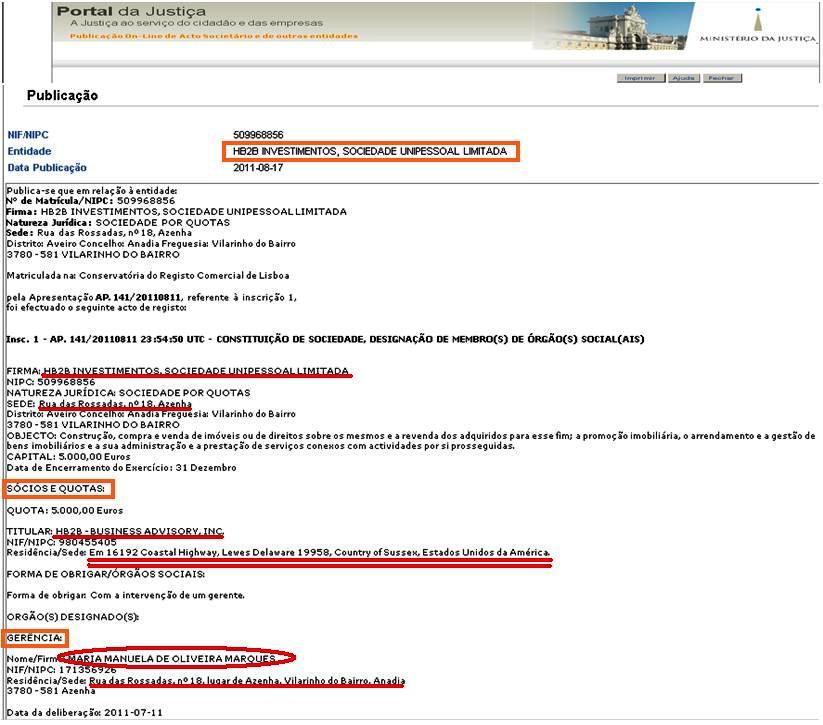Image resolution: width=823 pixels, height=725 pixels.
Task: Click 'QUOTA: 5.000,00 Euros'
Action: (x=65, y=510)
